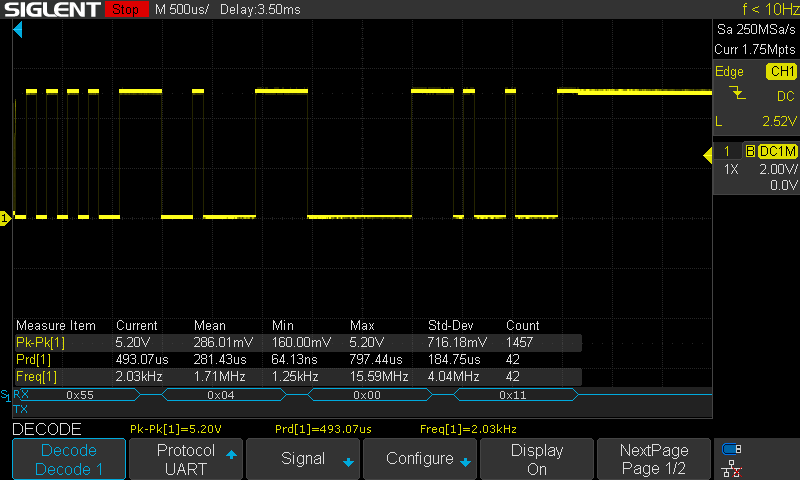This screenshot has height=480, width=800.
Task: Click the 2.00V/ vertical scale value
Action: (778, 169)
